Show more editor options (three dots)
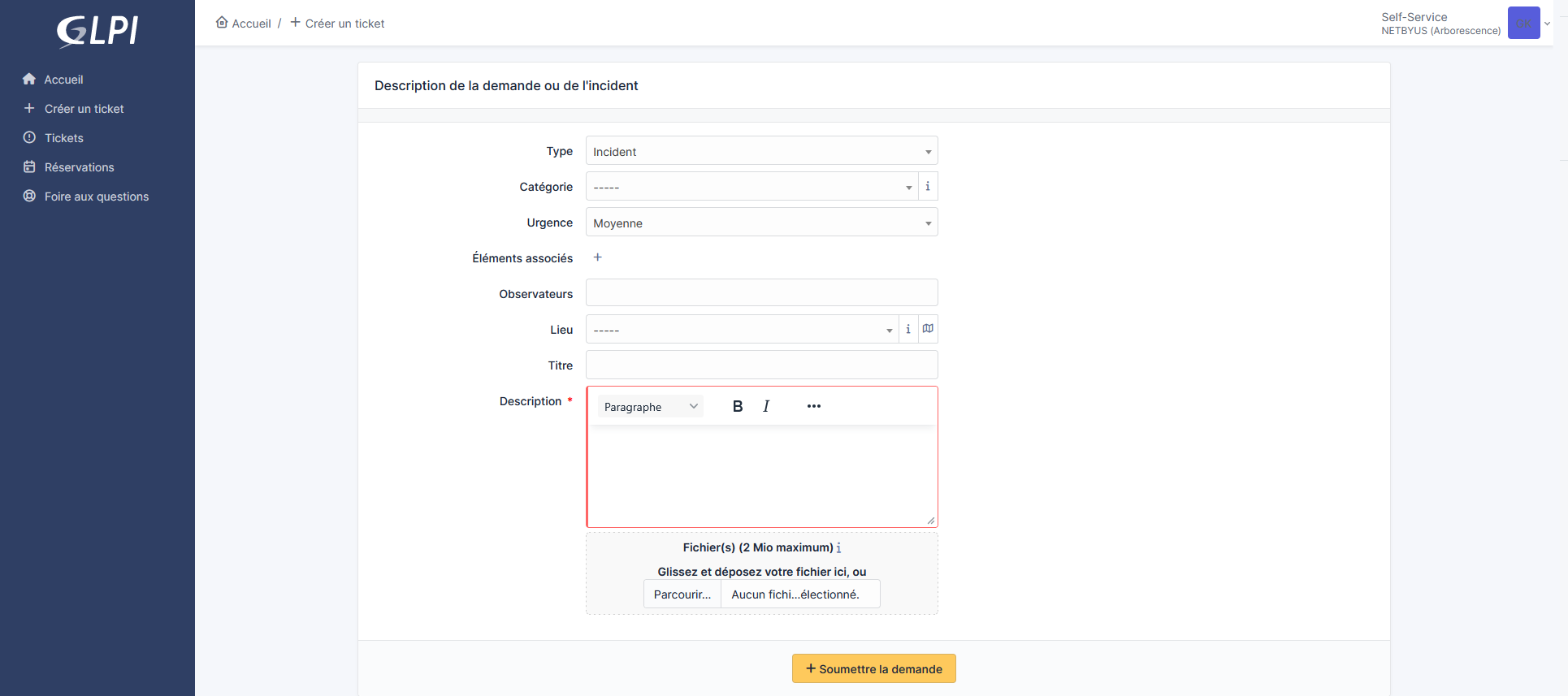This screenshot has width=1568, height=696. pyautogui.click(x=813, y=407)
